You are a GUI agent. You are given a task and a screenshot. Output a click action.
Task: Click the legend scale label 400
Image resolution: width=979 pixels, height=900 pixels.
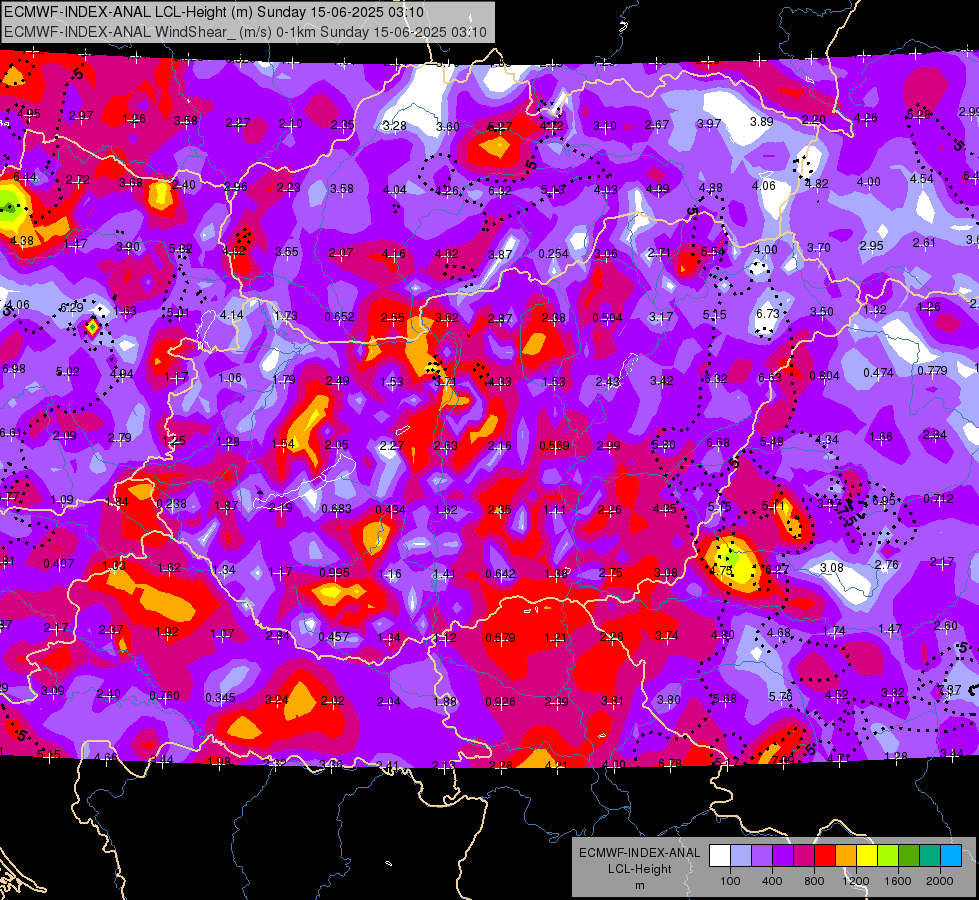coord(772,881)
